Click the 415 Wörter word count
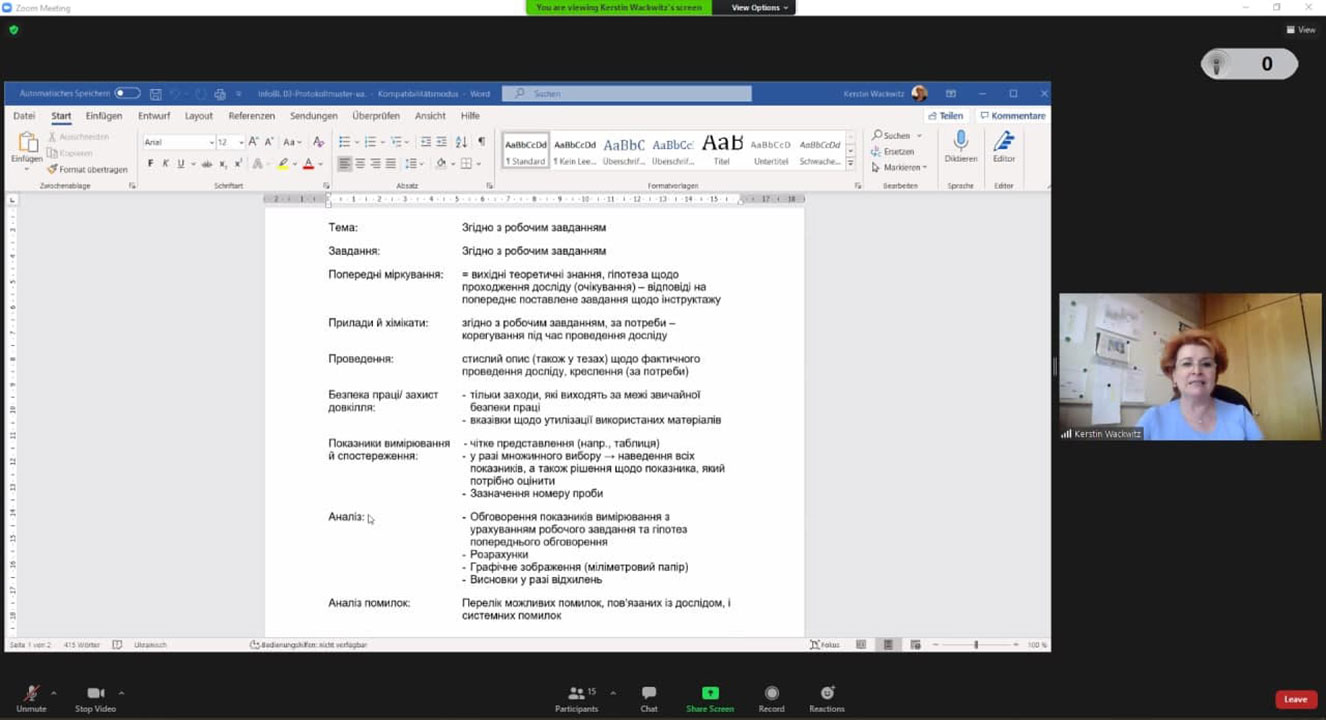The image size is (1326, 720). [x=81, y=645]
